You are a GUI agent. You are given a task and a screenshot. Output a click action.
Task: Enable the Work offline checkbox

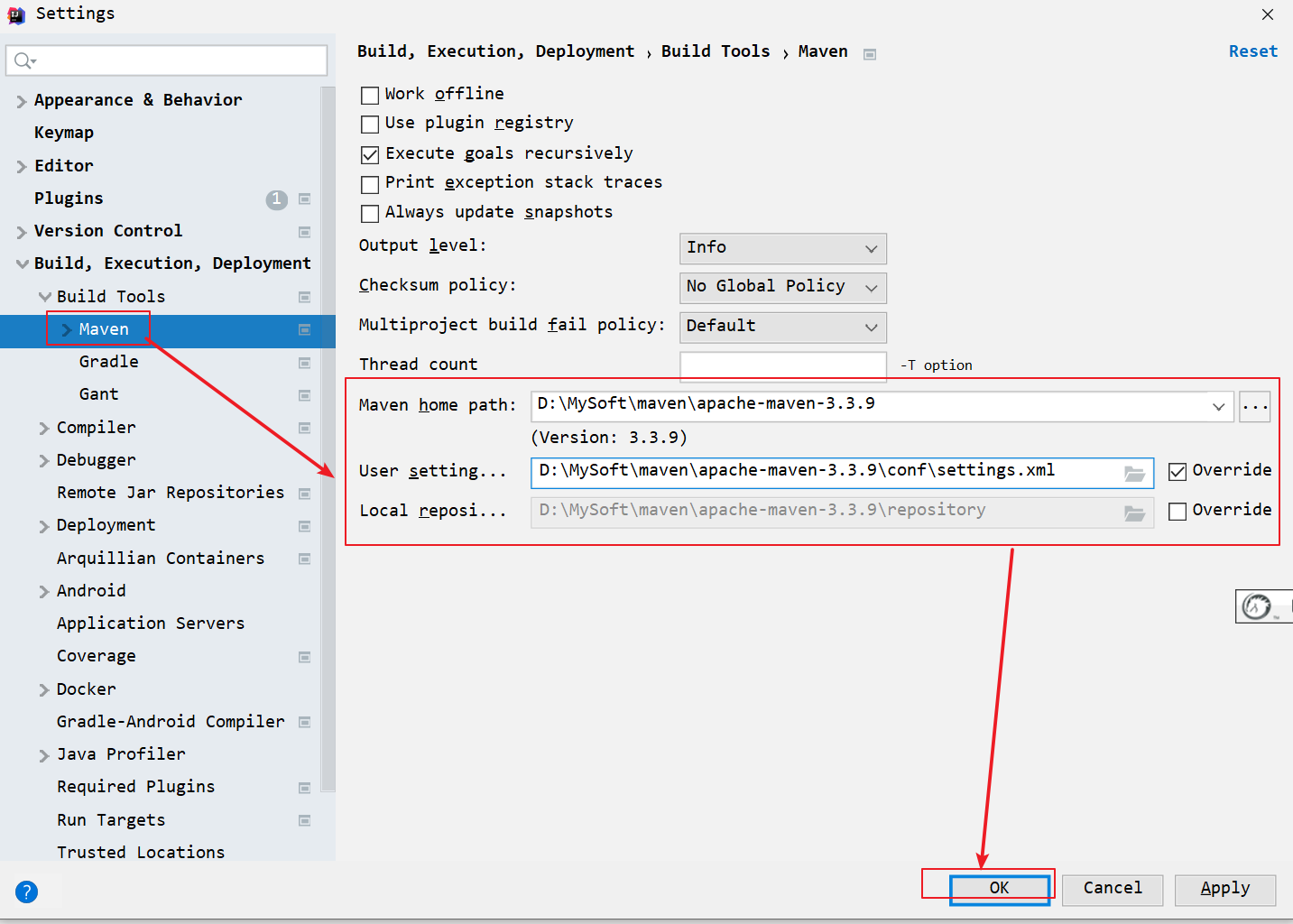370,95
